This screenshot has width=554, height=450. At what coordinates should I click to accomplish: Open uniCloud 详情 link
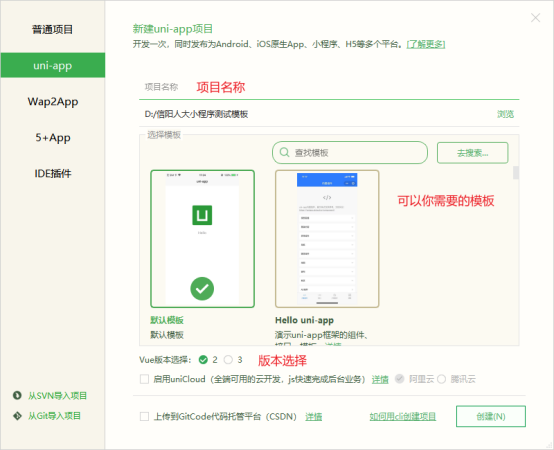coord(380,379)
